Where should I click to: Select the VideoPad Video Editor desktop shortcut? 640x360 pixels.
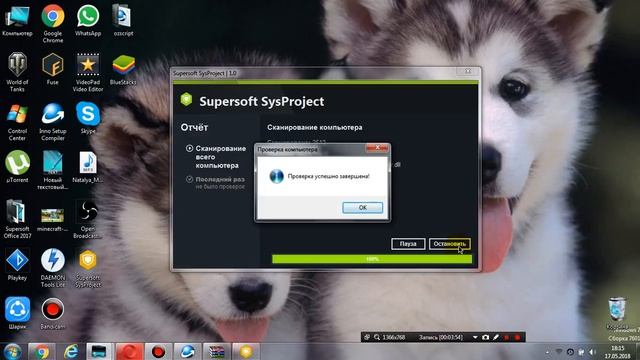pyautogui.click(x=88, y=72)
